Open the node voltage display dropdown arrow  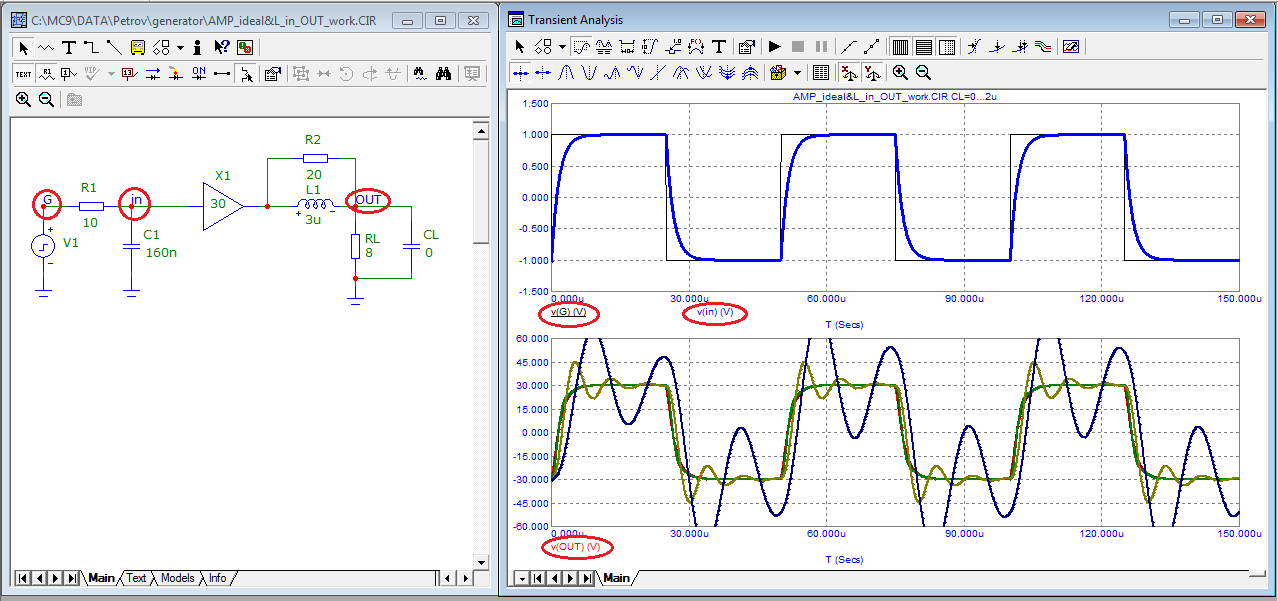[111, 74]
